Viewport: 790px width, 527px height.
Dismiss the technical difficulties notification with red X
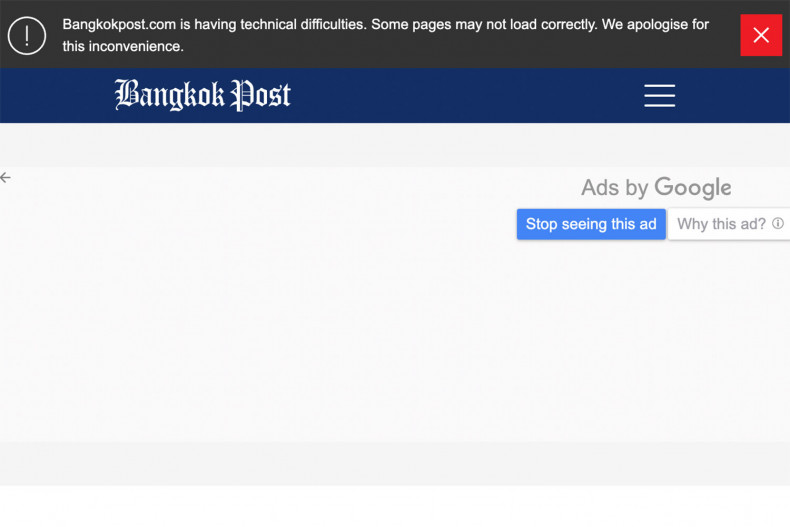coord(760,35)
